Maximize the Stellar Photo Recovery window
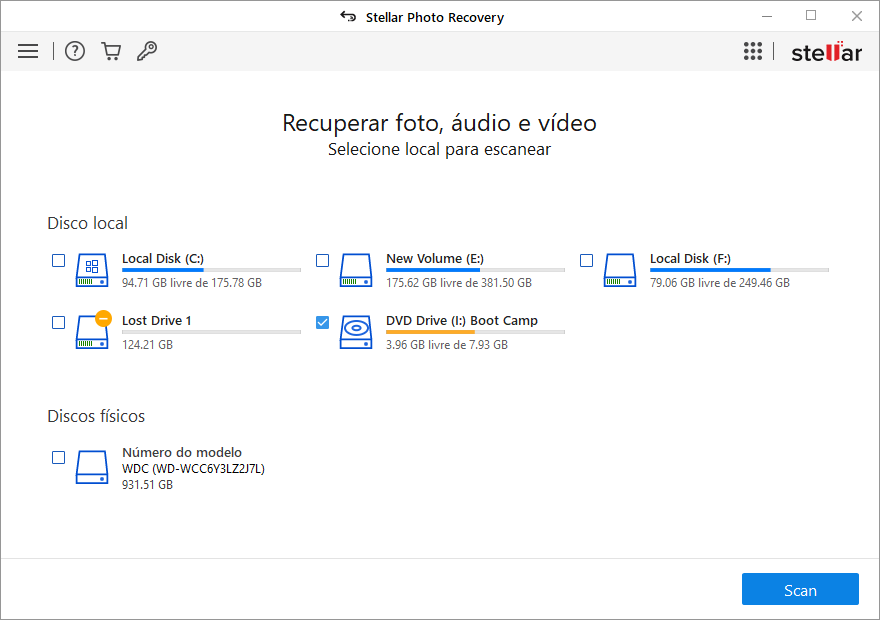Image resolution: width=880 pixels, height=620 pixels. click(811, 16)
